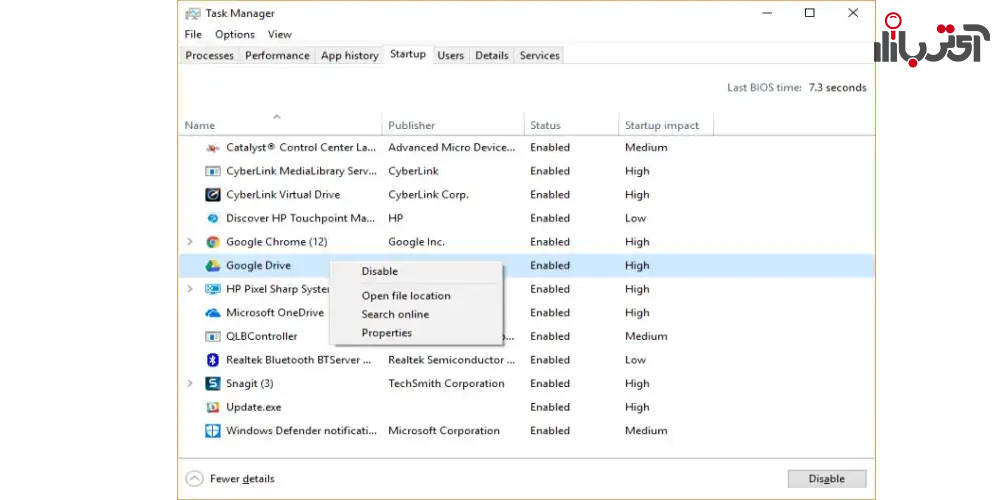Click the Medium impact of Catalyst row
The image size is (1000, 500).
646,148
